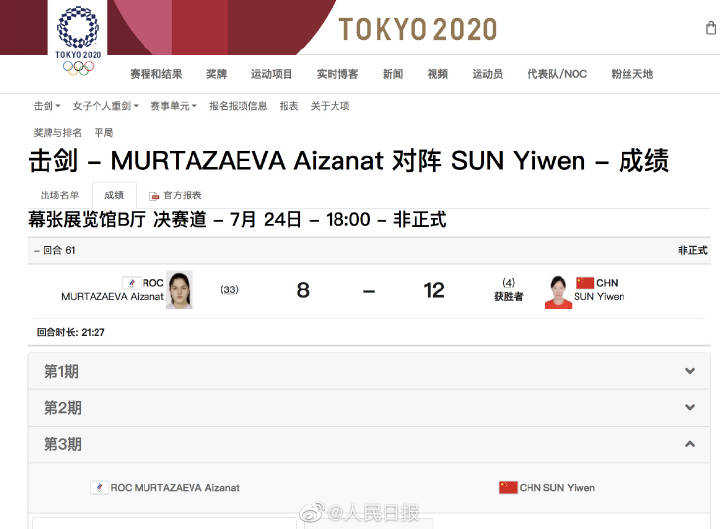720x529 pixels.
Task: Click the ROC flag in the 第3期 header row
Action: [x=99, y=487]
